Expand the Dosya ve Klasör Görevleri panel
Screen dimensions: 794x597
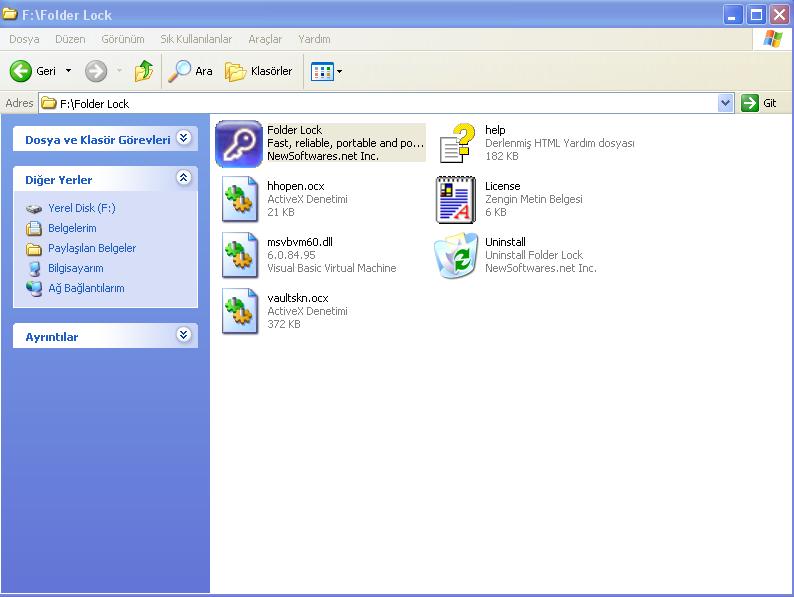(x=183, y=139)
